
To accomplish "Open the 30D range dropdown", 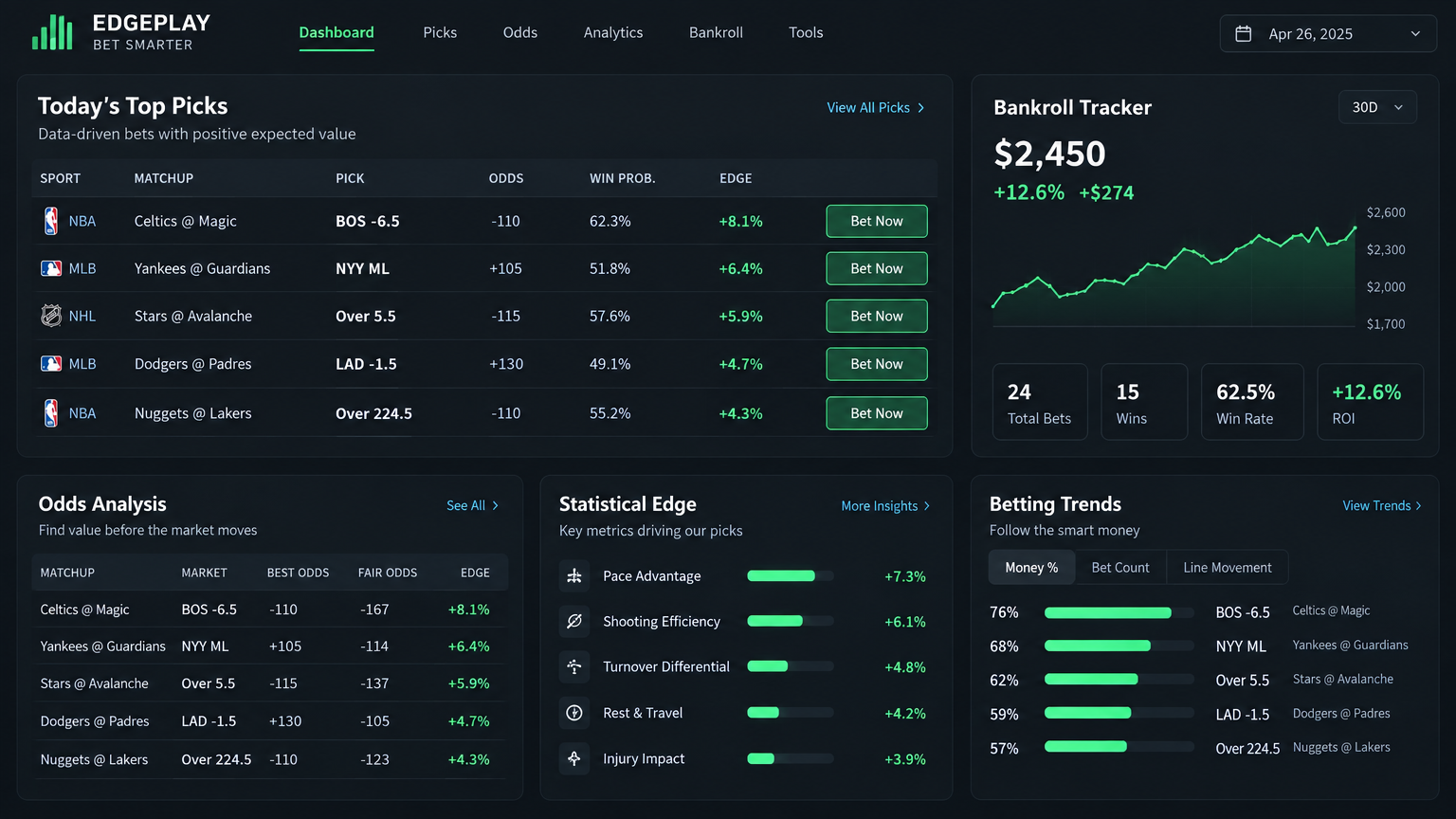I will tap(1377, 107).
